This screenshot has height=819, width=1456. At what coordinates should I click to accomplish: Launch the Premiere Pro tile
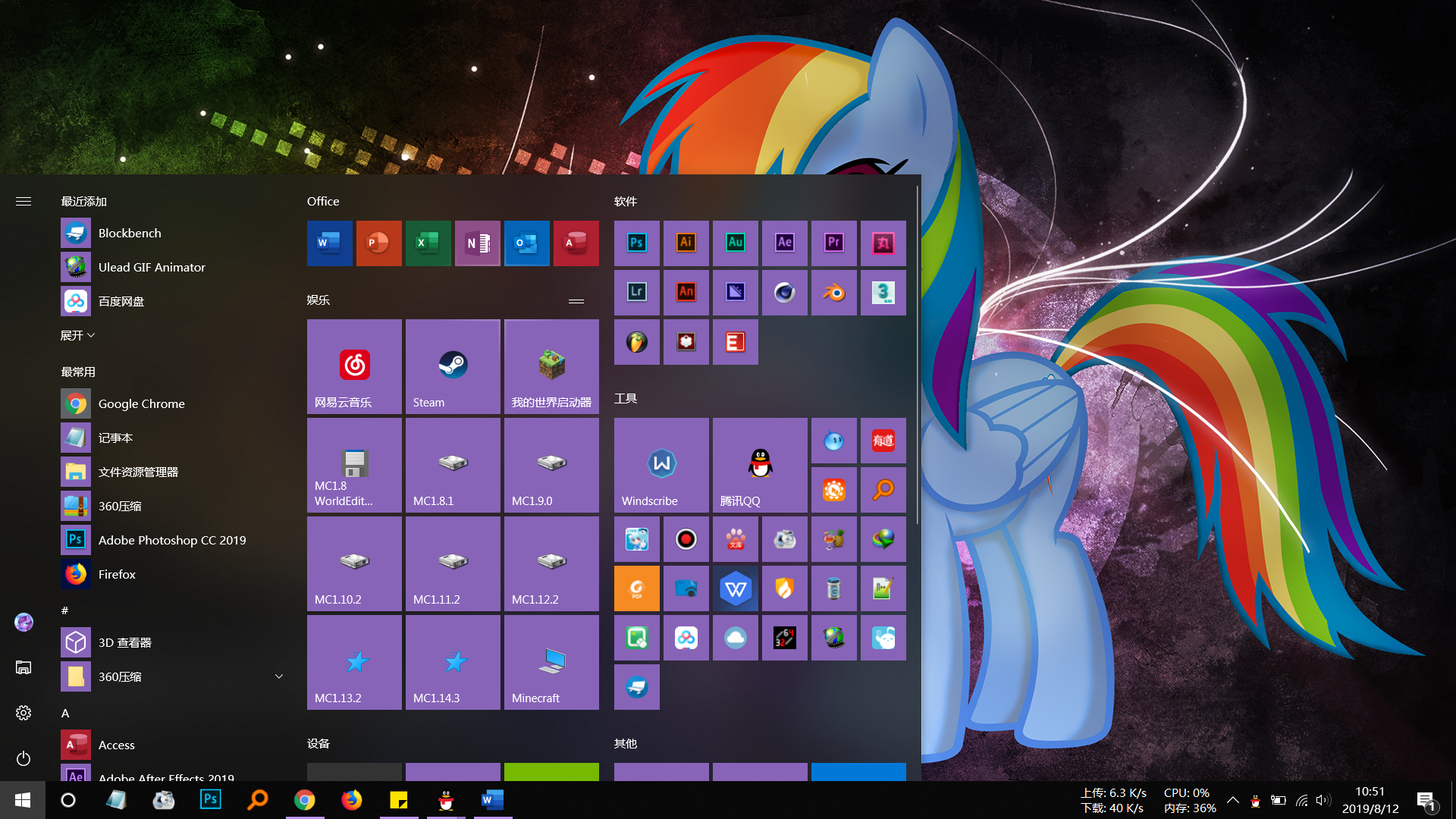[833, 243]
